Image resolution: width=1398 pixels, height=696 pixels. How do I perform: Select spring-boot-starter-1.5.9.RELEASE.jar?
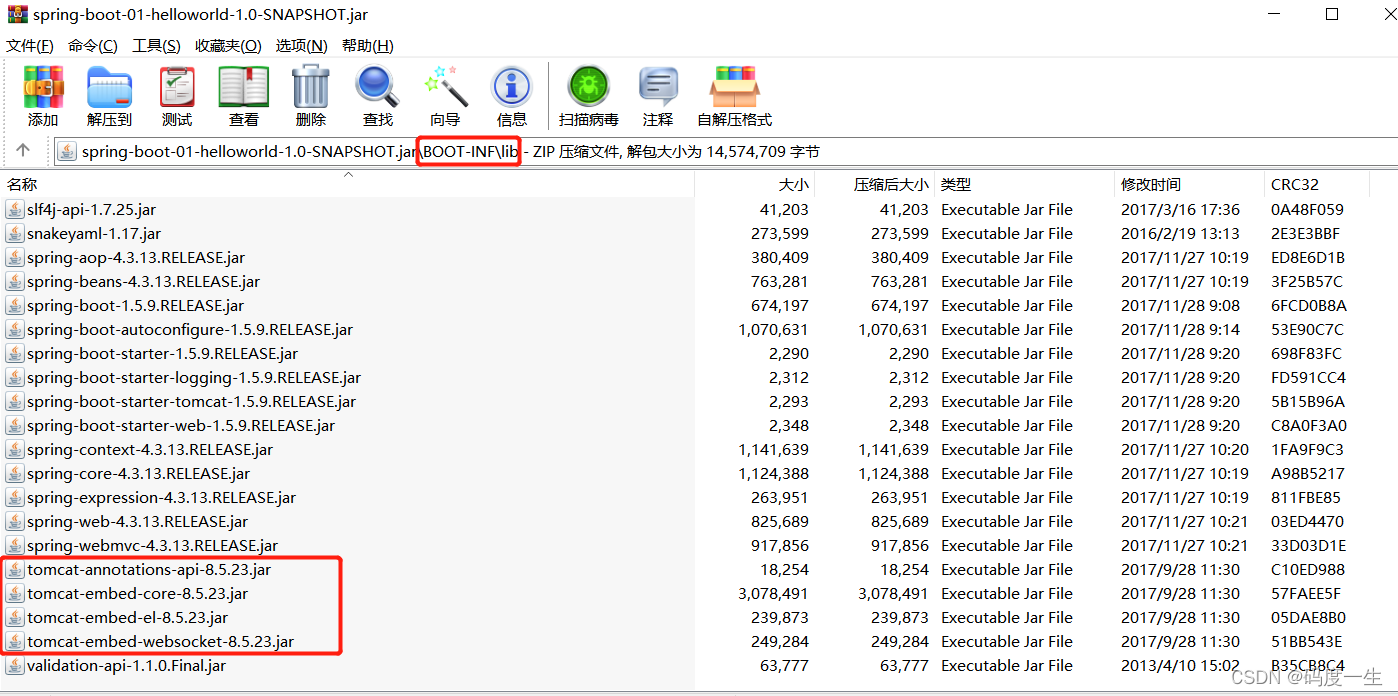(162, 354)
